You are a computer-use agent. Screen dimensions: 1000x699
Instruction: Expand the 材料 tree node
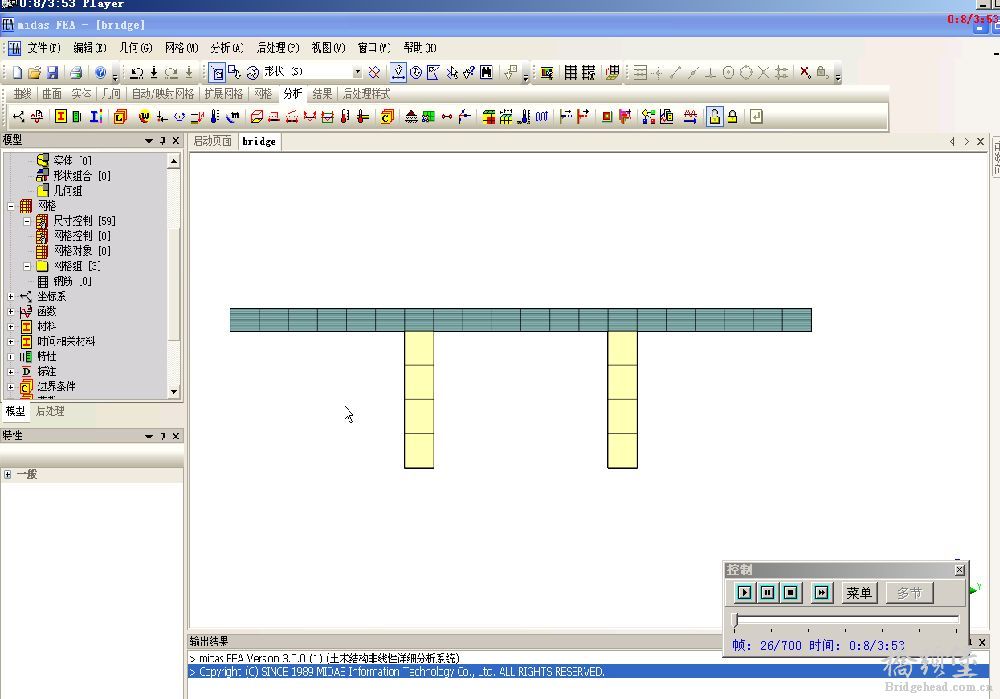11,327
